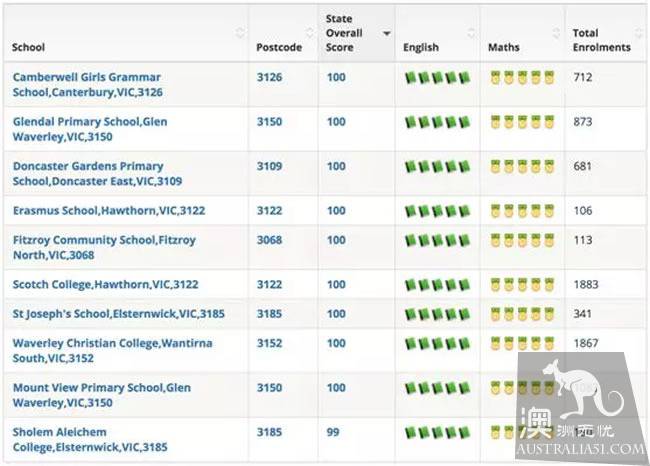Click English book rating for Glendal Primary
The width and height of the screenshot is (650, 466).
click(437, 122)
